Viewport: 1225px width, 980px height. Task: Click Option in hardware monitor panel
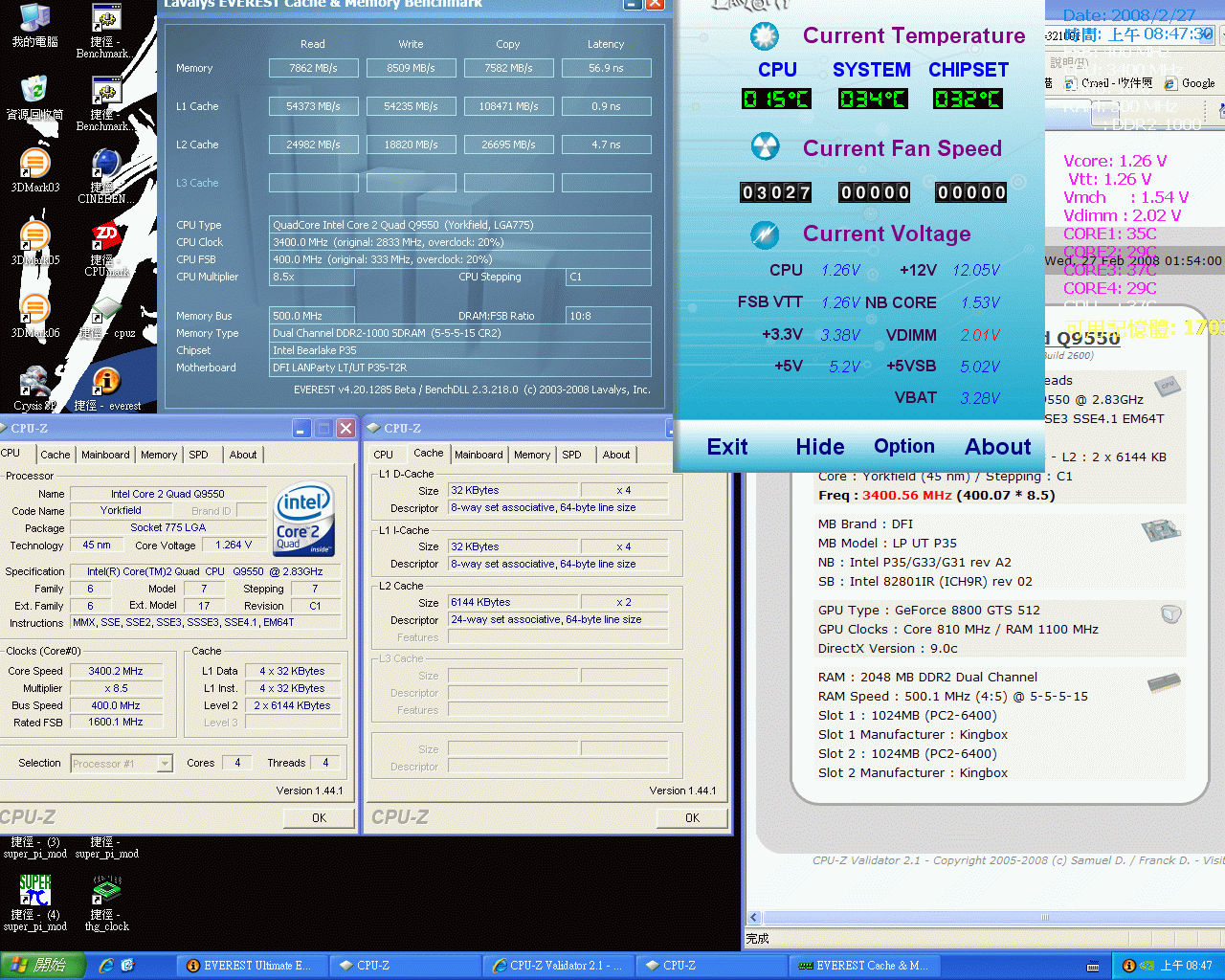[x=904, y=447]
